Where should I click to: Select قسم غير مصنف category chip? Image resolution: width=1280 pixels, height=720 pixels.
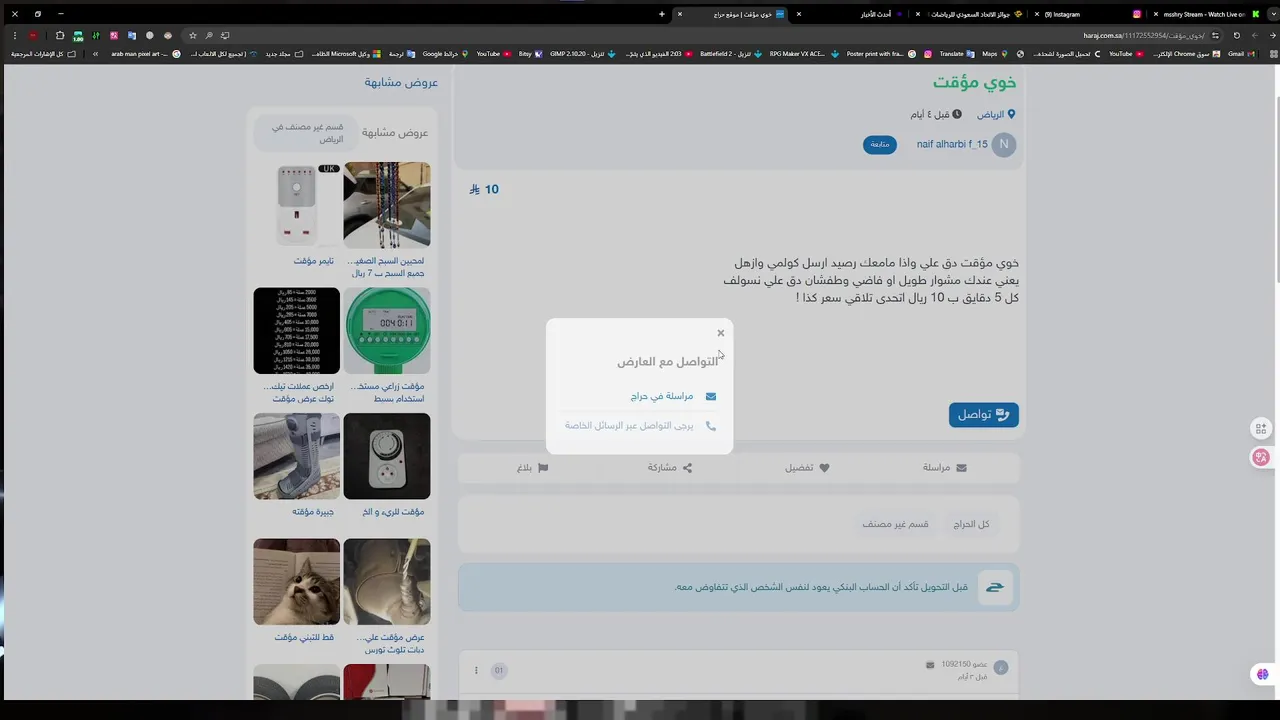click(895, 524)
